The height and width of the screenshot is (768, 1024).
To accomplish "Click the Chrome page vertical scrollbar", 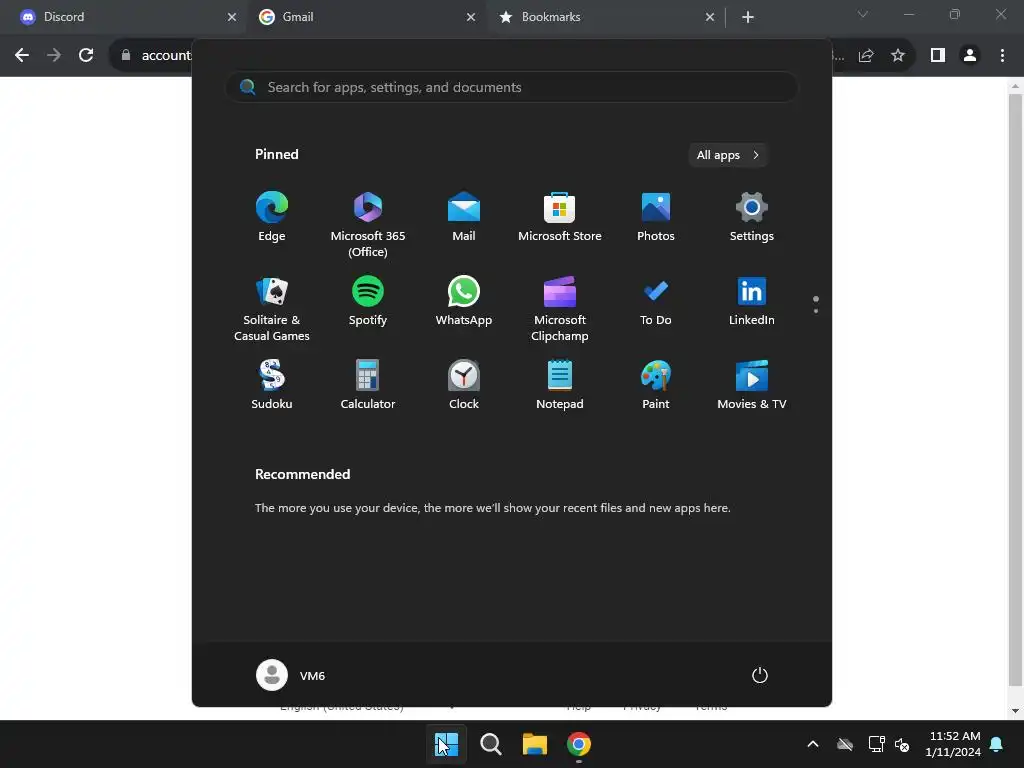I will pyautogui.click(x=1015, y=390).
